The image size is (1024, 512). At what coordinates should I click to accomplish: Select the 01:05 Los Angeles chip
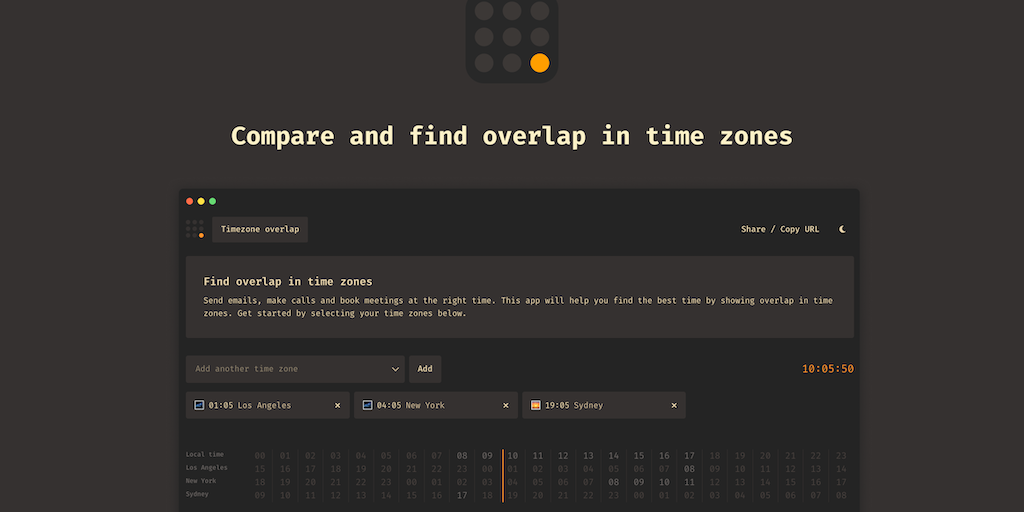click(x=268, y=405)
